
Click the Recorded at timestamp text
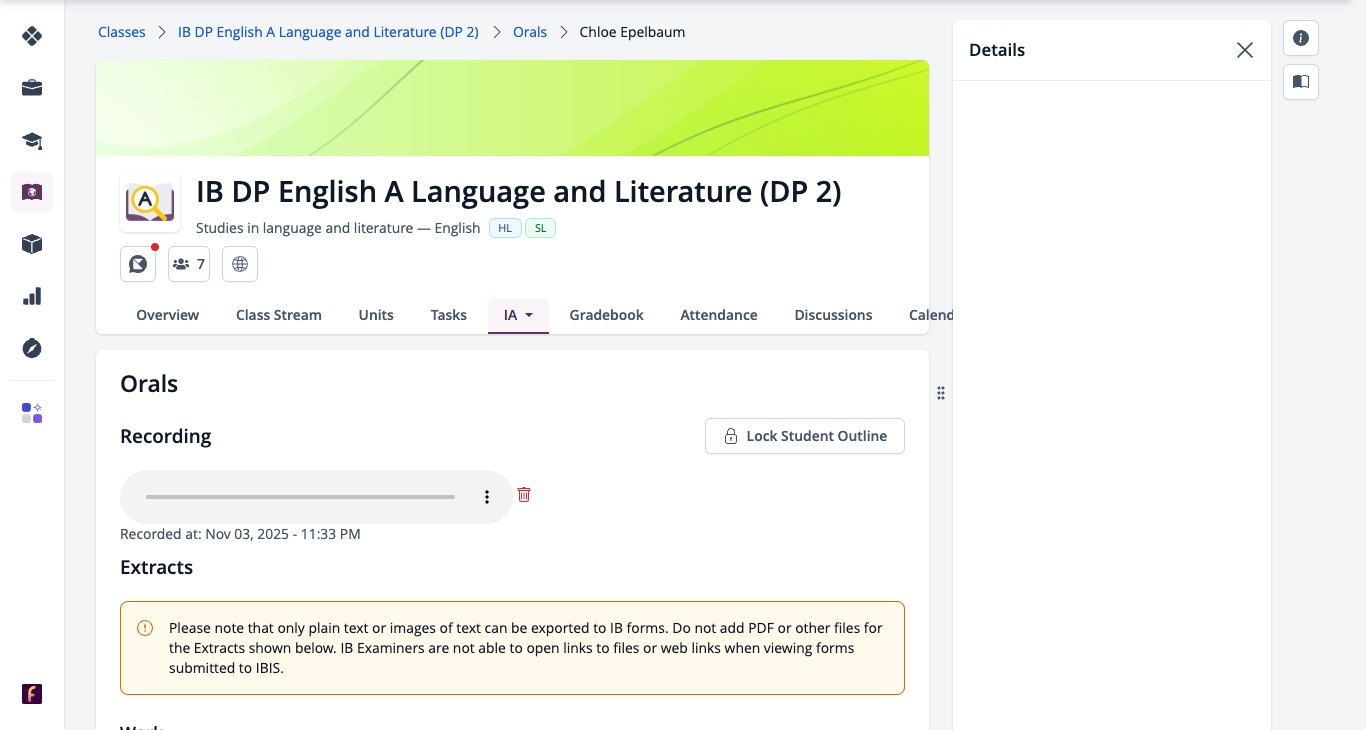pos(240,534)
